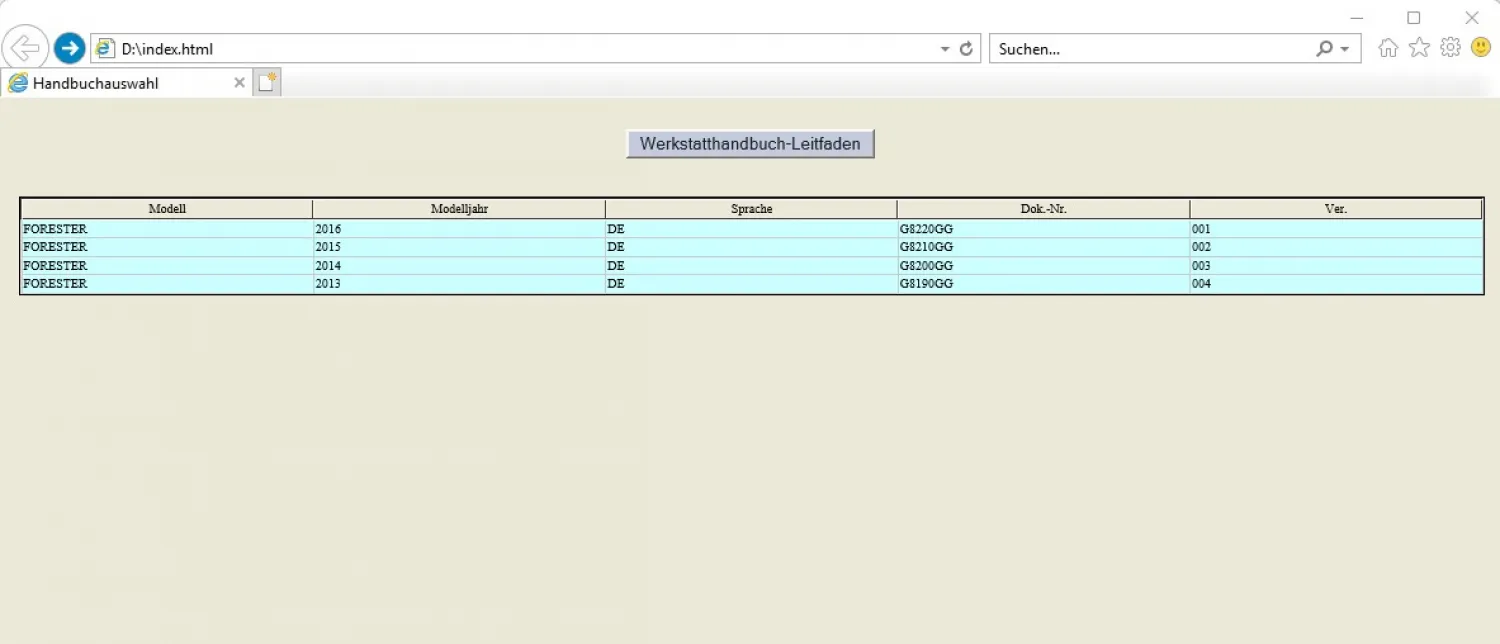
Task: Click the browser Back arrow button
Action: (x=25, y=48)
